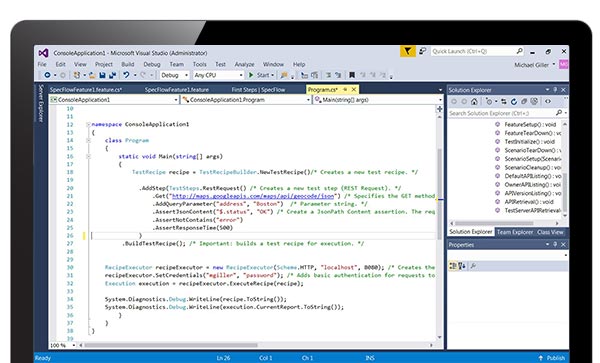The height and width of the screenshot is (363, 600).
Task: Click Sync with Active Document icon
Action: [504, 101]
